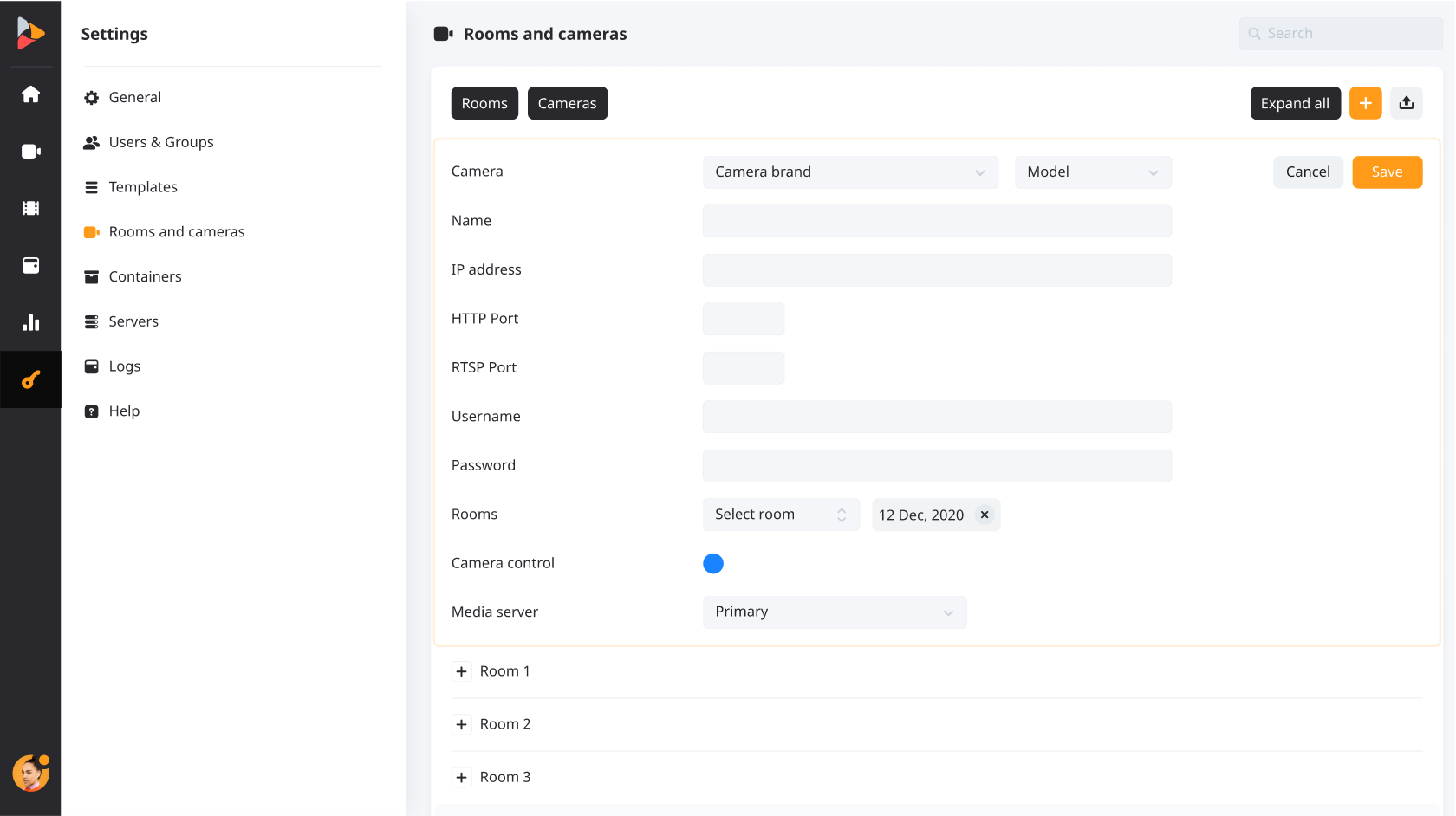
Task: Expand the Room 3 row
Action: point(462,778)
